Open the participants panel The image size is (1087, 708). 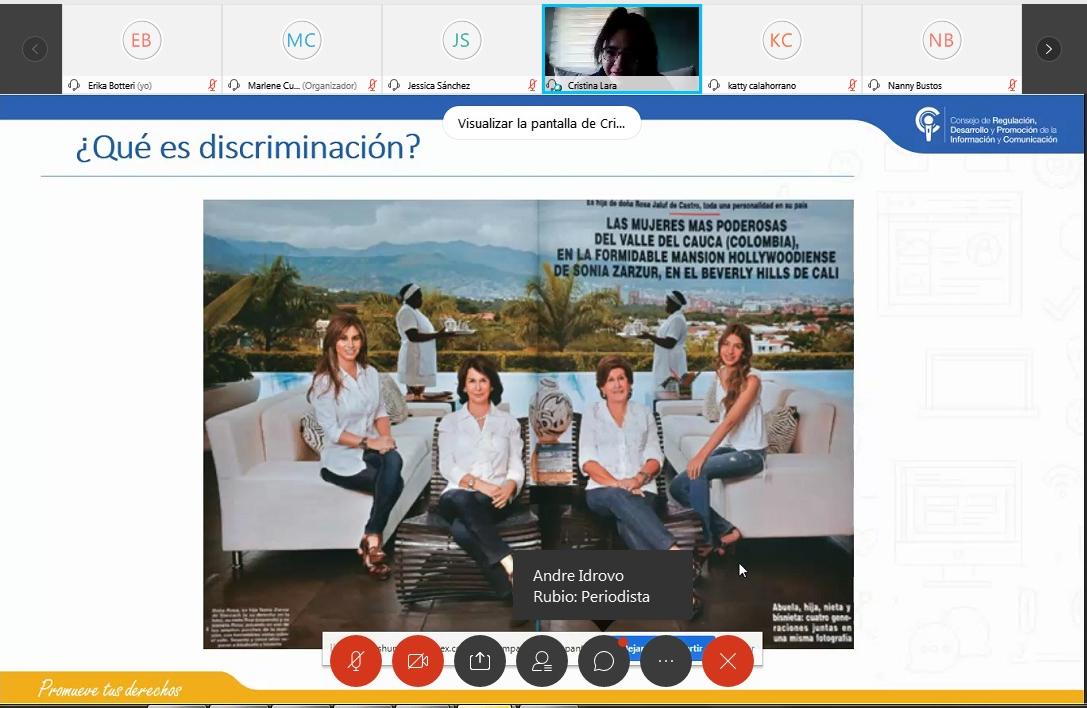pyautogui.click(x=541, y=661)
